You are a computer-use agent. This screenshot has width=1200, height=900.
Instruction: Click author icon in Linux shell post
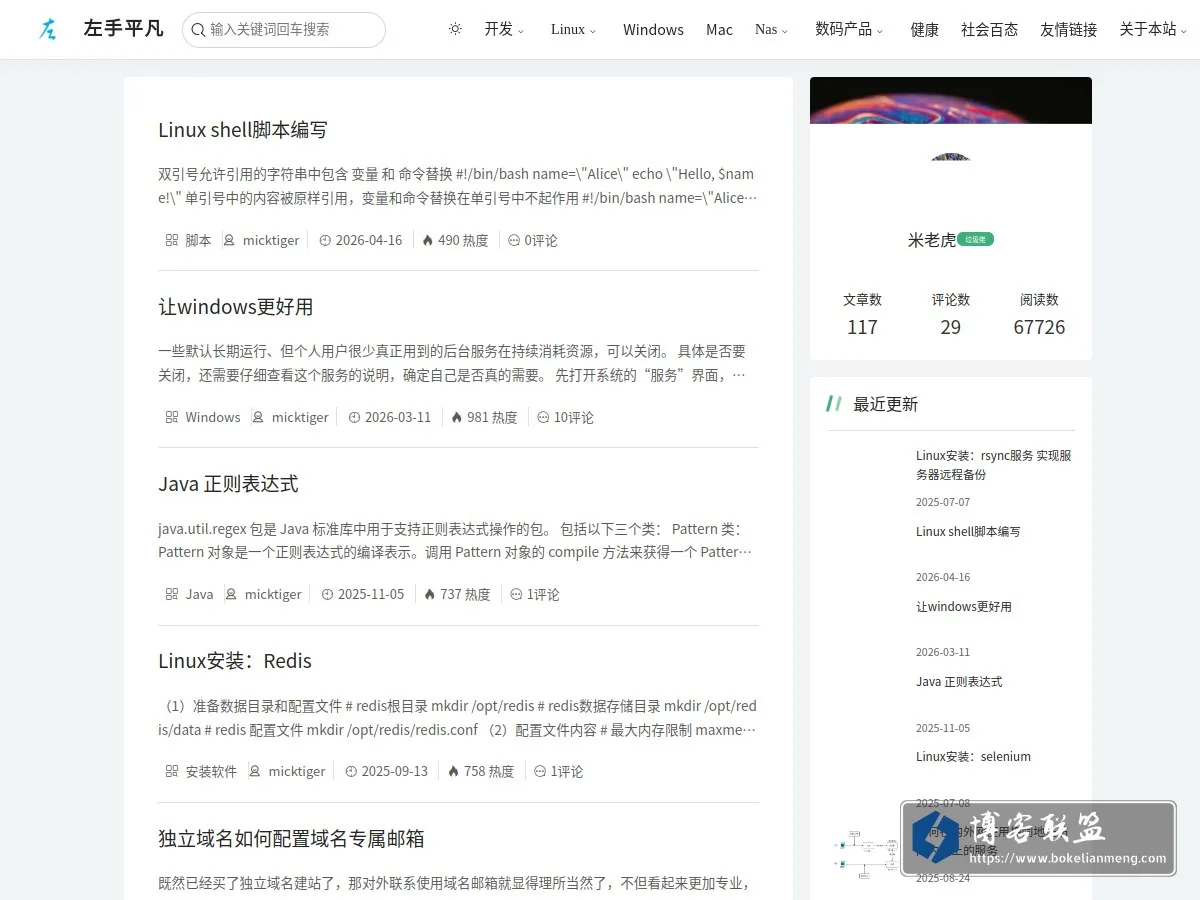229,240
